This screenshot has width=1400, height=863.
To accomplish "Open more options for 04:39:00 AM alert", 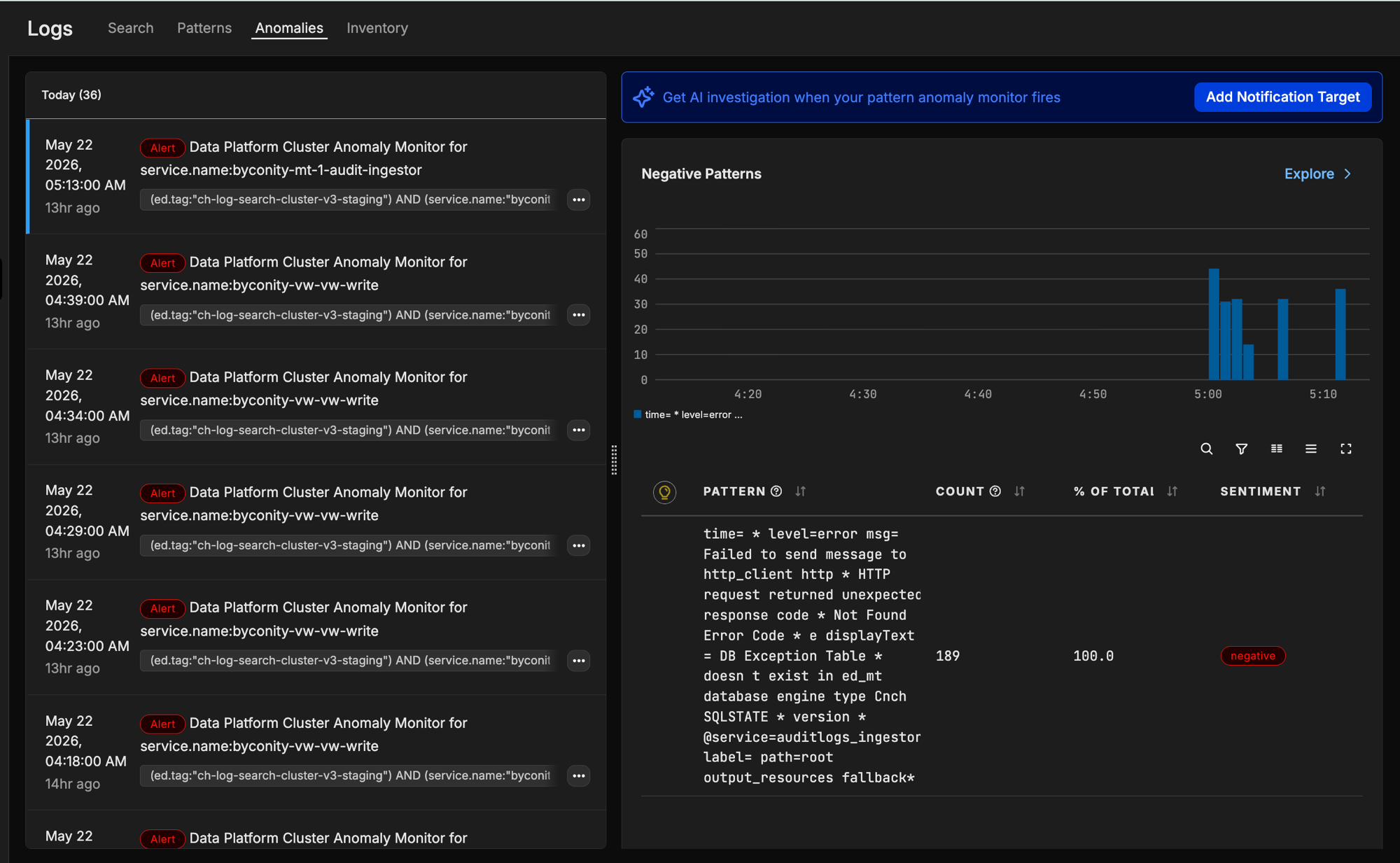I will click(x=578, y=315).
